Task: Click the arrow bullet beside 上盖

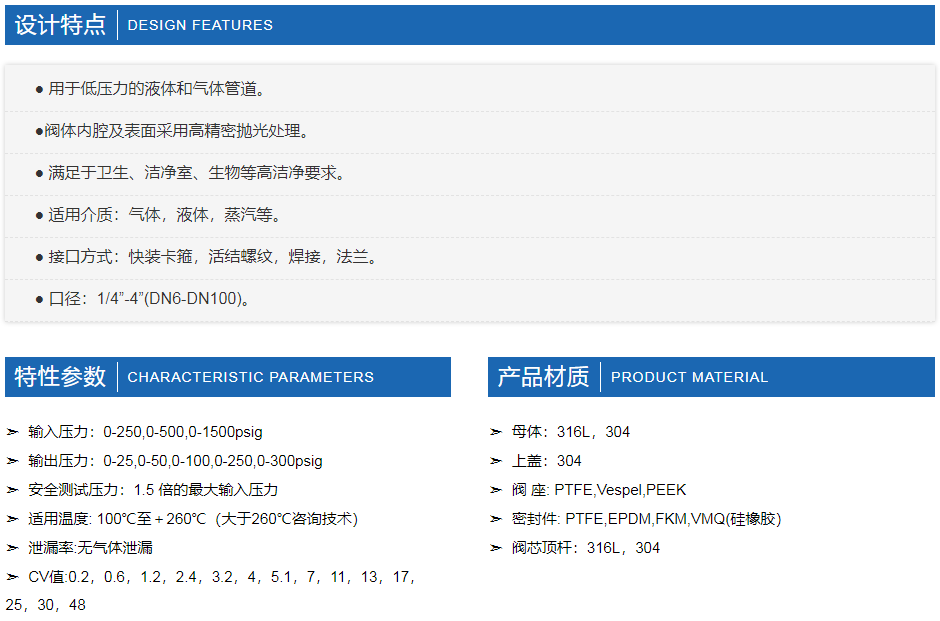Action: tap(496, 461)
